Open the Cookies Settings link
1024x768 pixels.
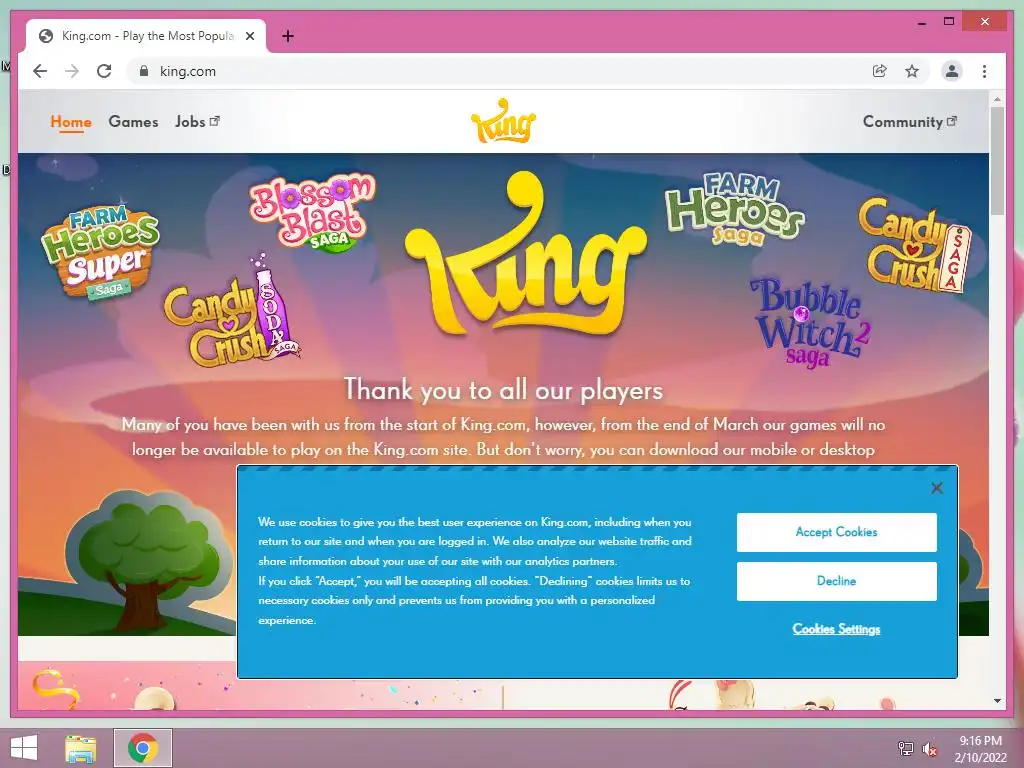pos(837,629)
